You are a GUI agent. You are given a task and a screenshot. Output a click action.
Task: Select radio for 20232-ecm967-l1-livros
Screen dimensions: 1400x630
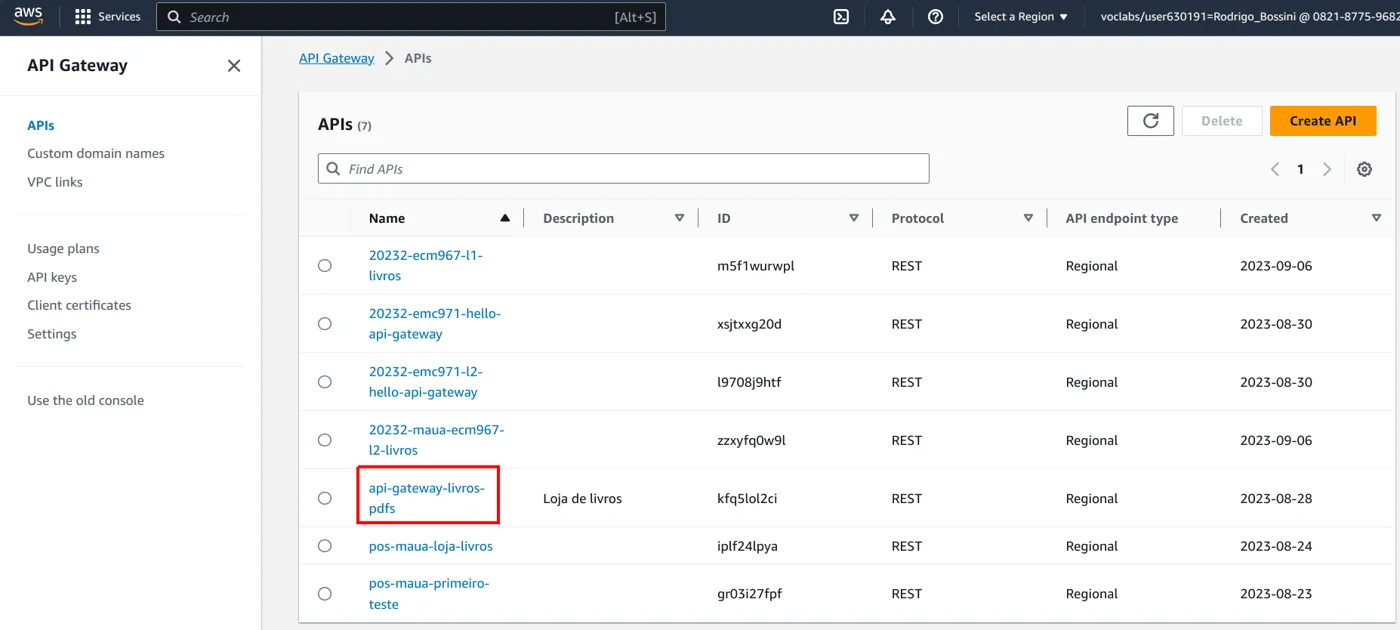pos(325,266)
